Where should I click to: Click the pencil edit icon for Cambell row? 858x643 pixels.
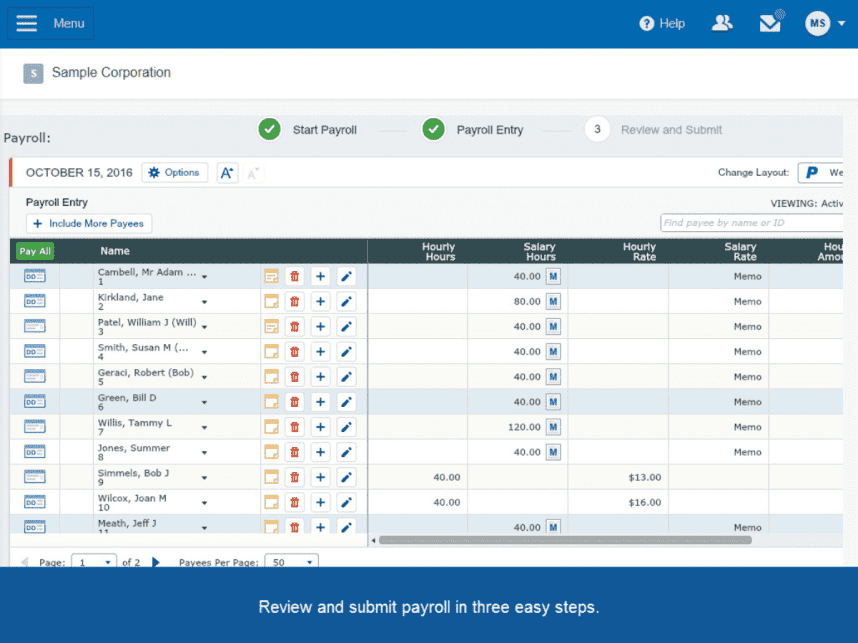click(346, 276)
